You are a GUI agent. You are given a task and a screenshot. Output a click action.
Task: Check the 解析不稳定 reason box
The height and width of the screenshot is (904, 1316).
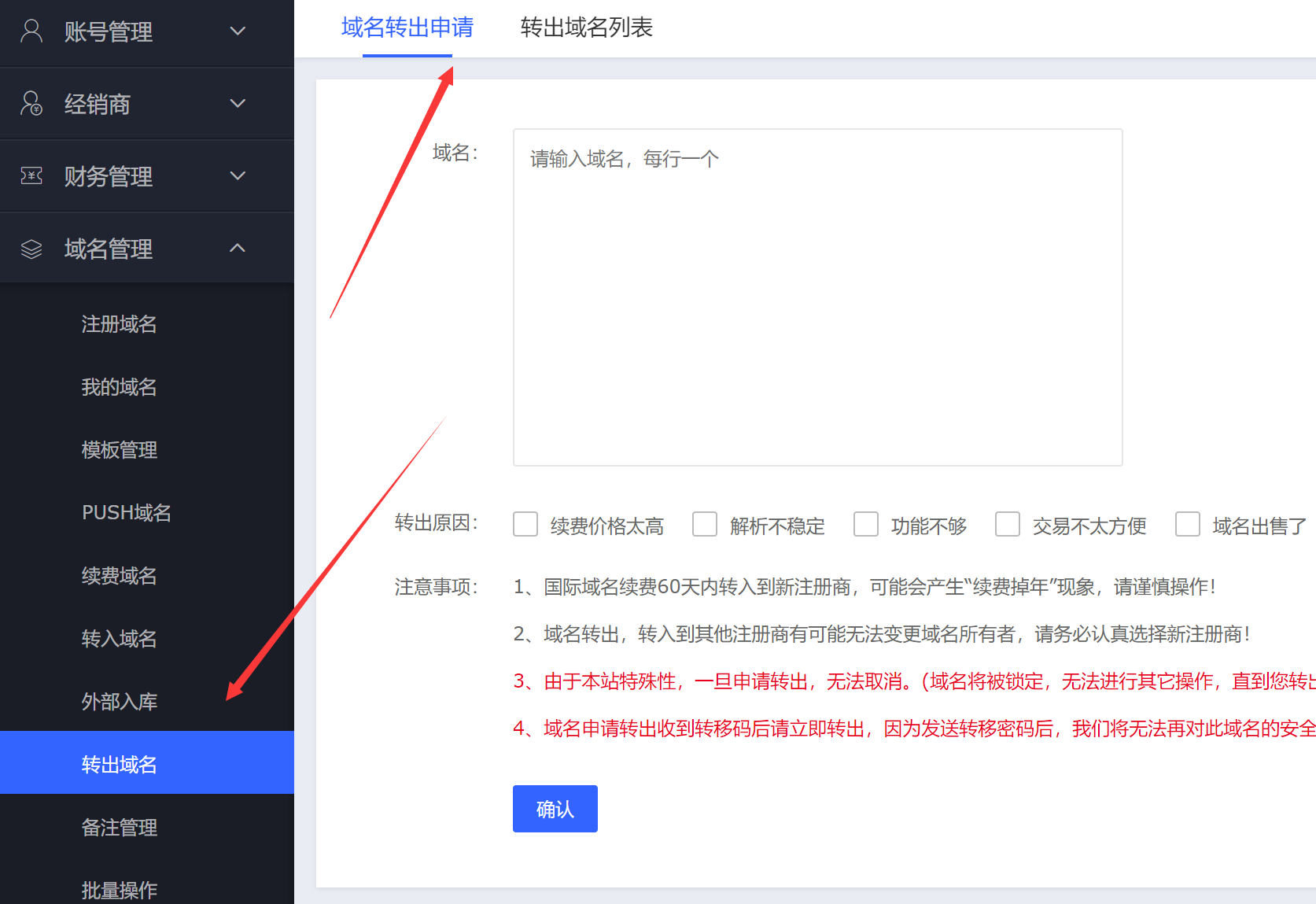tap(705, 525)
